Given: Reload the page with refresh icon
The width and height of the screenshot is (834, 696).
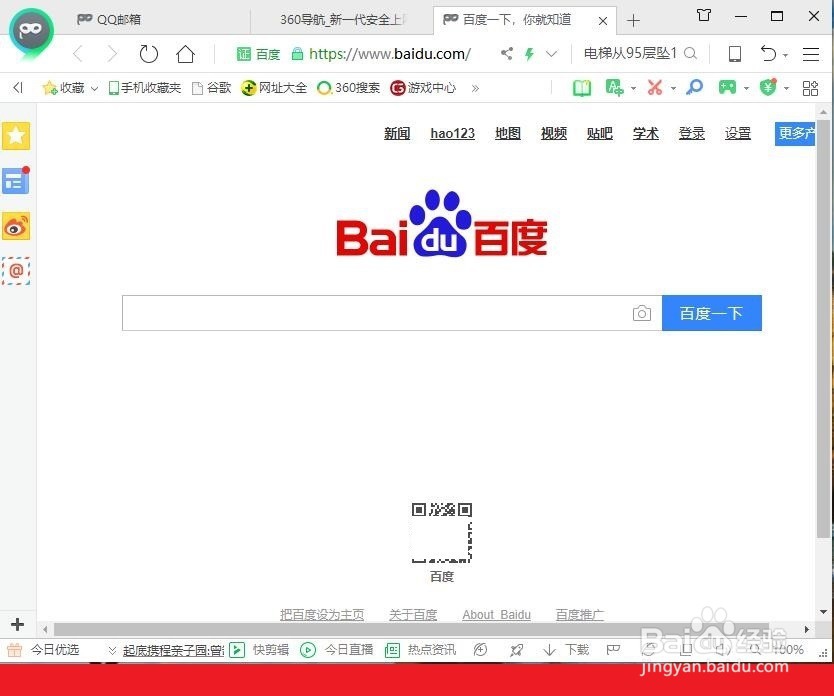Looking at the screenshot, I should point(149,54).
